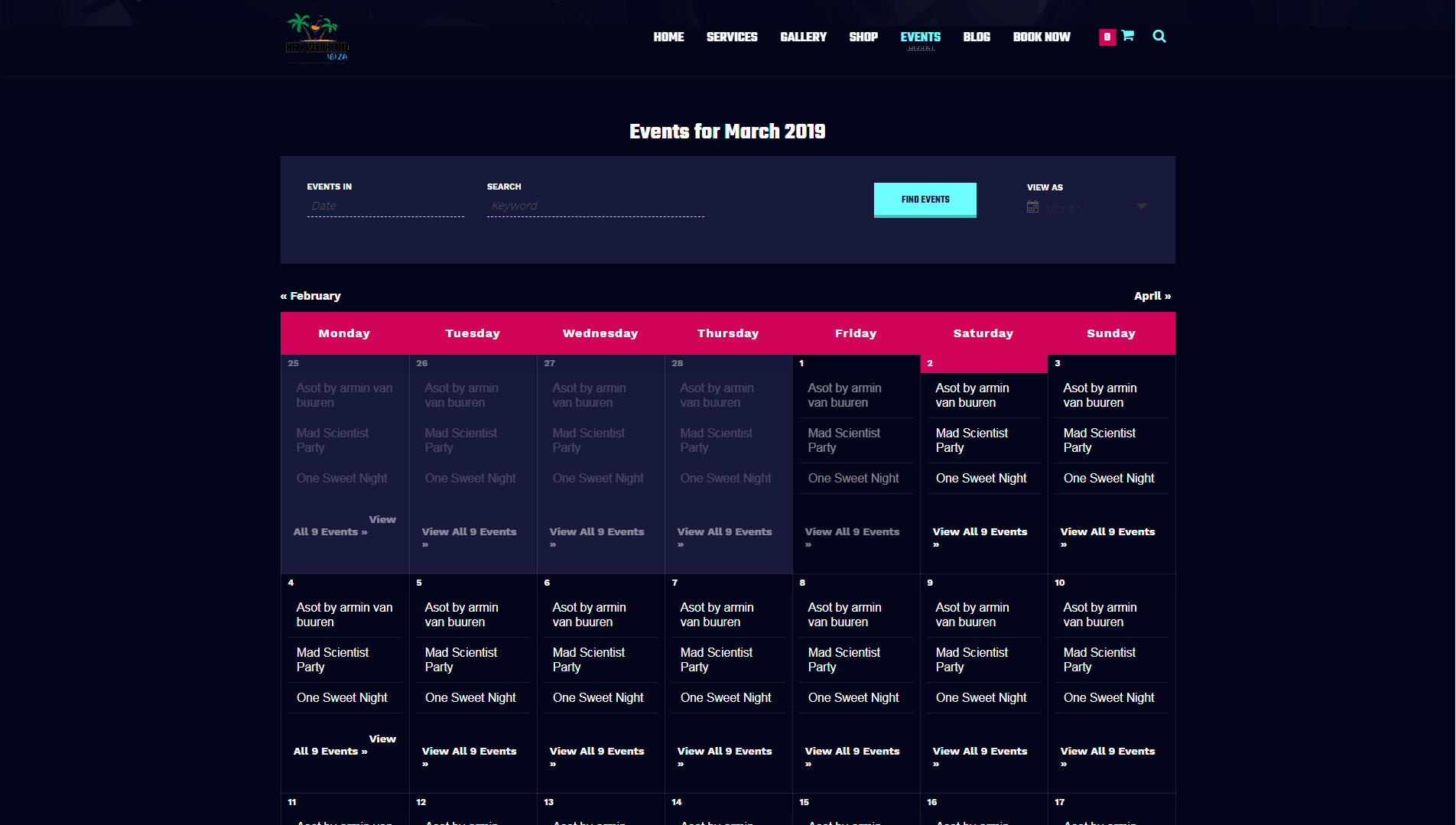
Task: Open the shopping cart icon
Action: point(1127,36)
